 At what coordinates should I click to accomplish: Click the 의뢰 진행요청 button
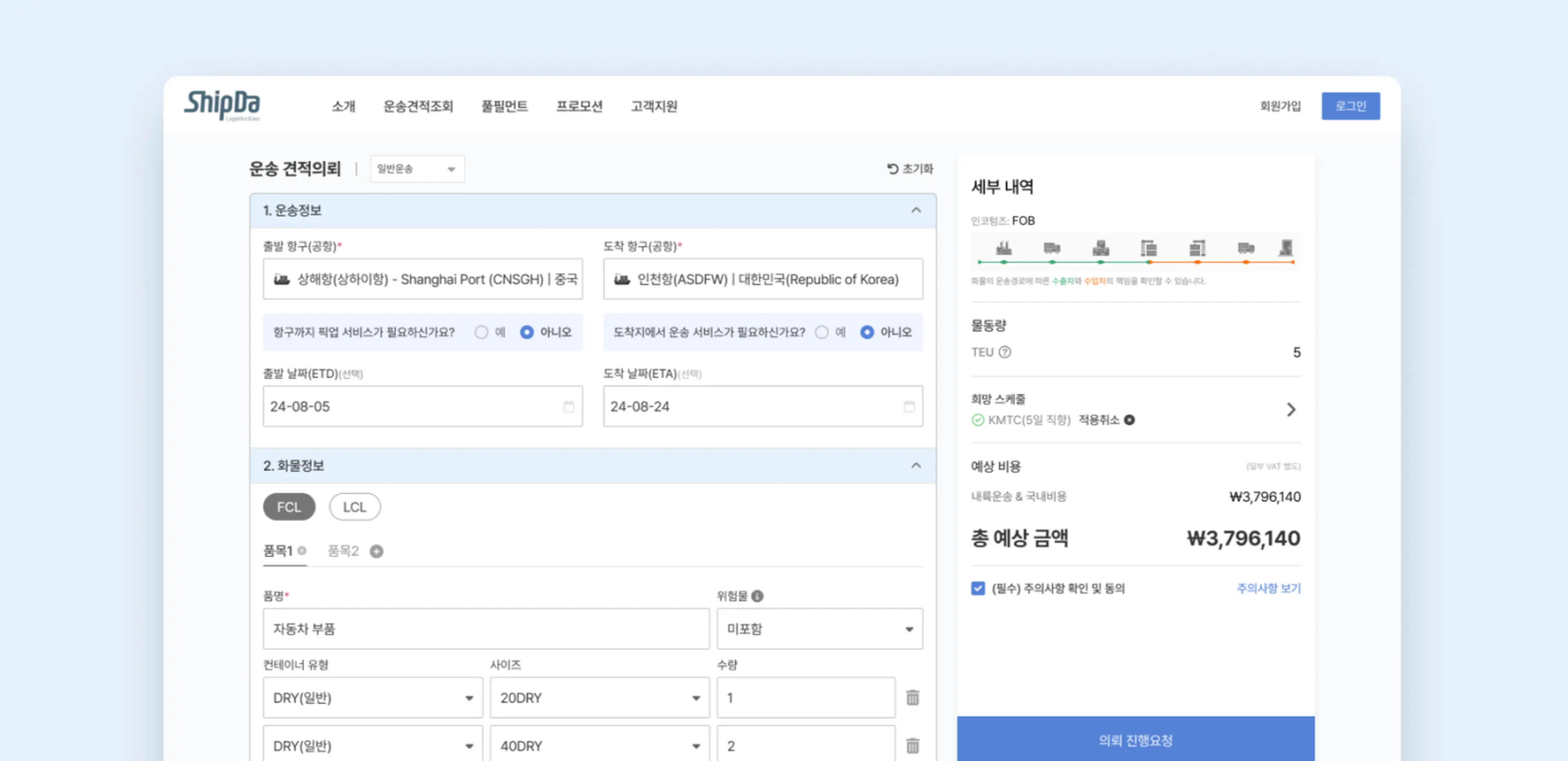tap(1135, 739)
